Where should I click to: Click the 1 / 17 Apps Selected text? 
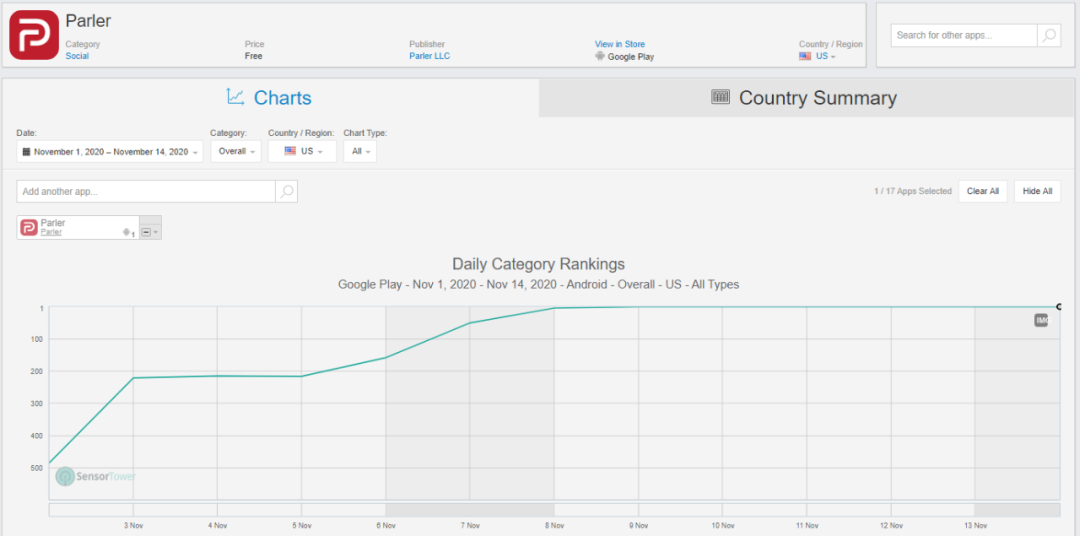click(913, 192)
